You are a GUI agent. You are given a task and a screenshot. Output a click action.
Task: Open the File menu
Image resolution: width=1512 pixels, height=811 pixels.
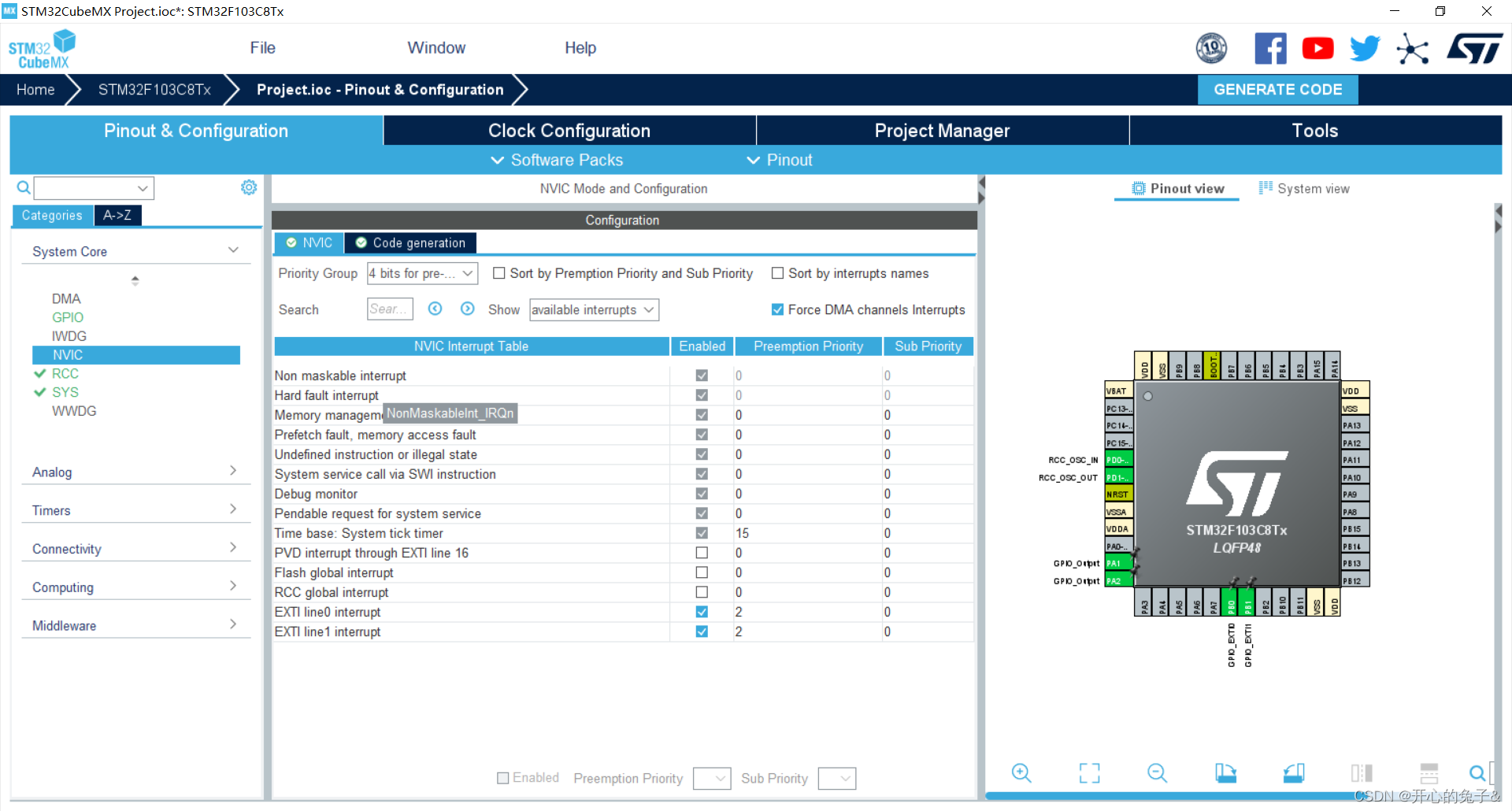[262, 48]
